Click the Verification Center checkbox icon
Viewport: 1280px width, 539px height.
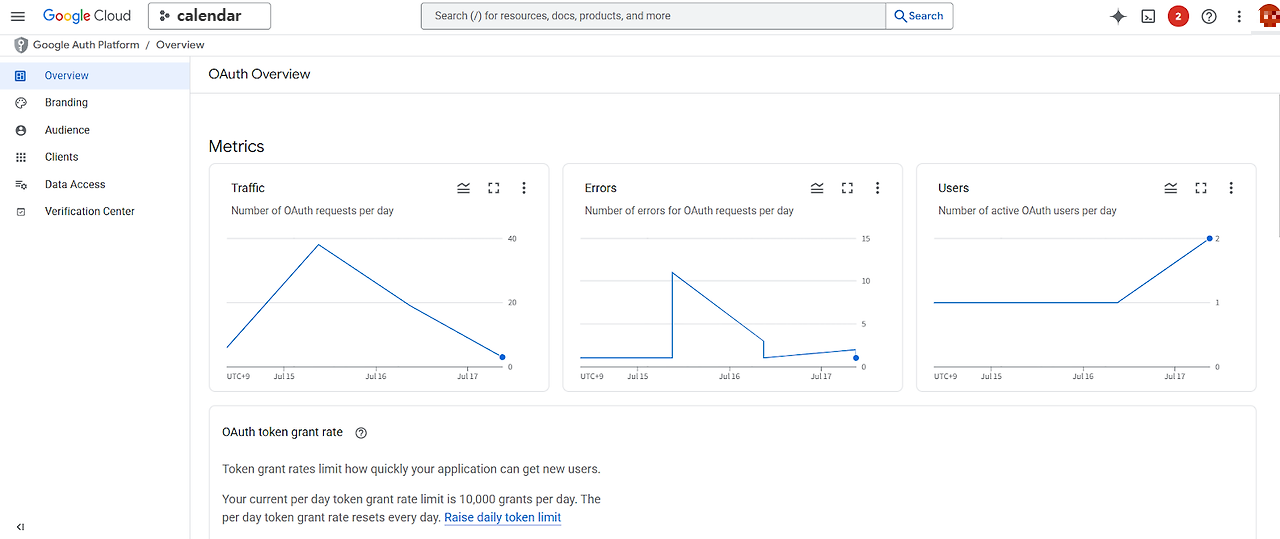[x=20, y=211]
